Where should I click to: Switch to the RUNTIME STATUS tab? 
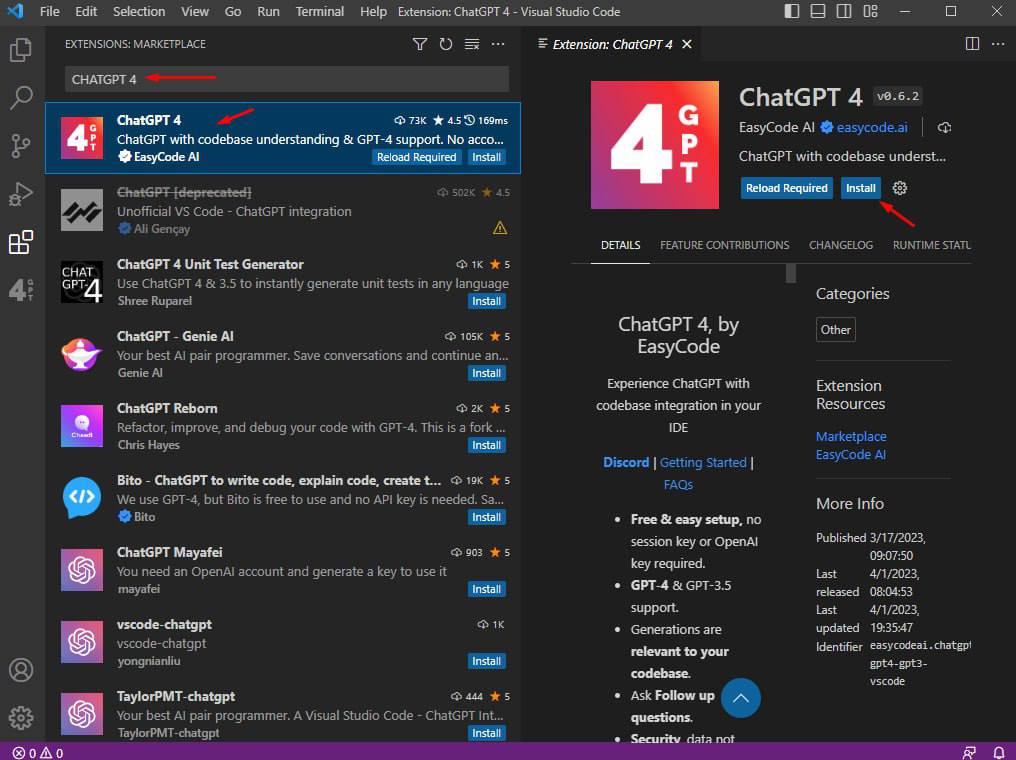[x=931, y=246]
